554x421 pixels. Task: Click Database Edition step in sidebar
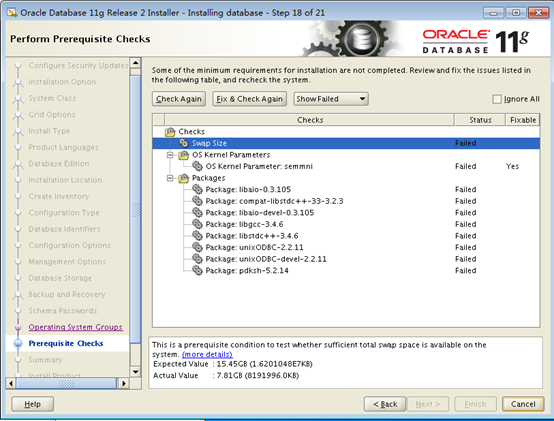(59, 164)
